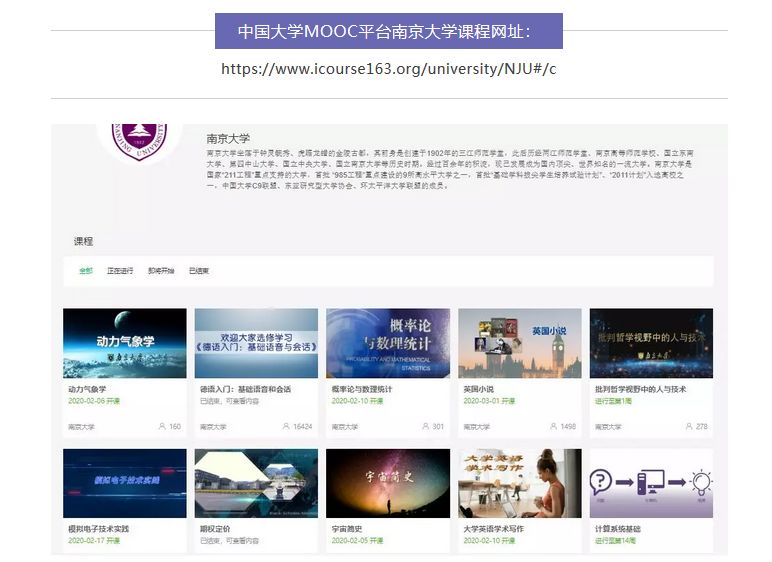Open the icourse163 NJU university URL
Image resolution: width=772 pixels, height=562 pixels.
pyautogui.click(x=388, y=68)
